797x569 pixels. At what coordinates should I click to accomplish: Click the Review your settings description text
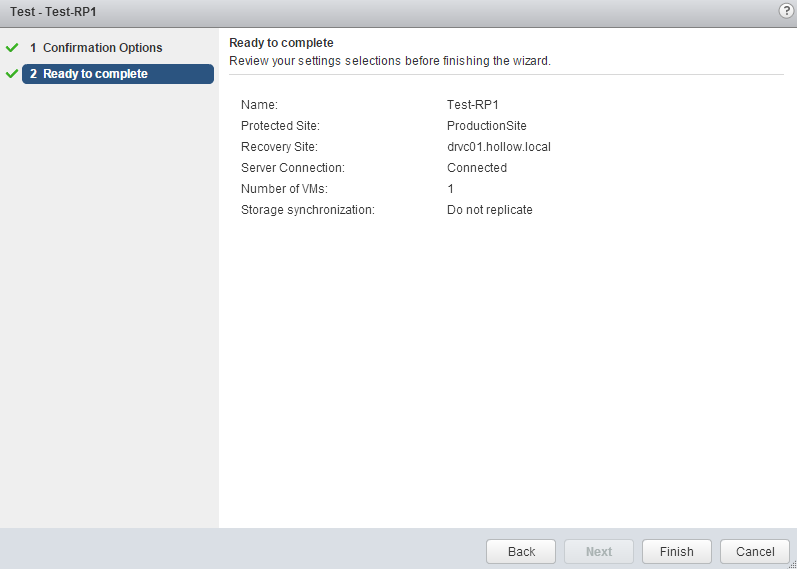coord(390,61)
